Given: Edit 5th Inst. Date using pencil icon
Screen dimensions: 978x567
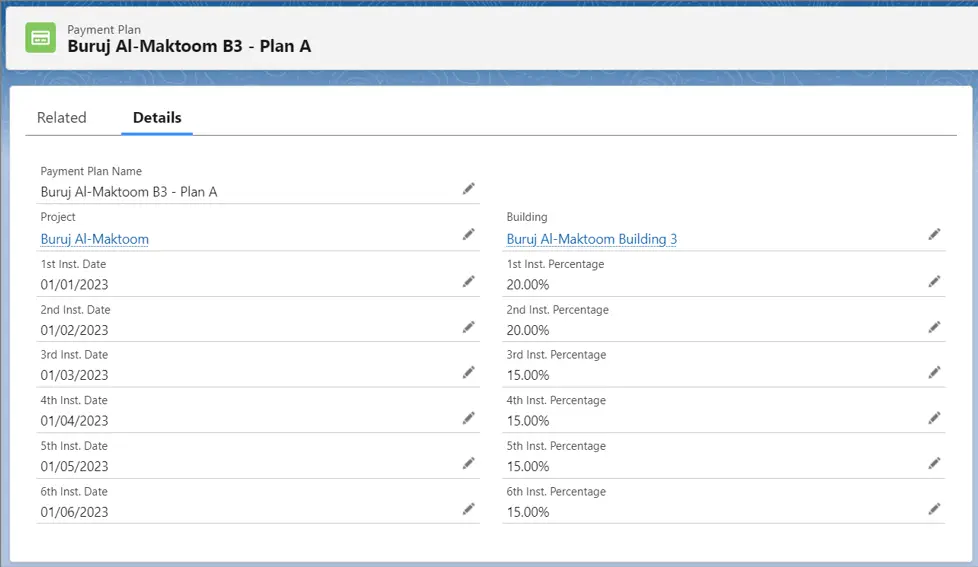Looking at the screenshot, I should pyautogui.click(x=468, y=464).
